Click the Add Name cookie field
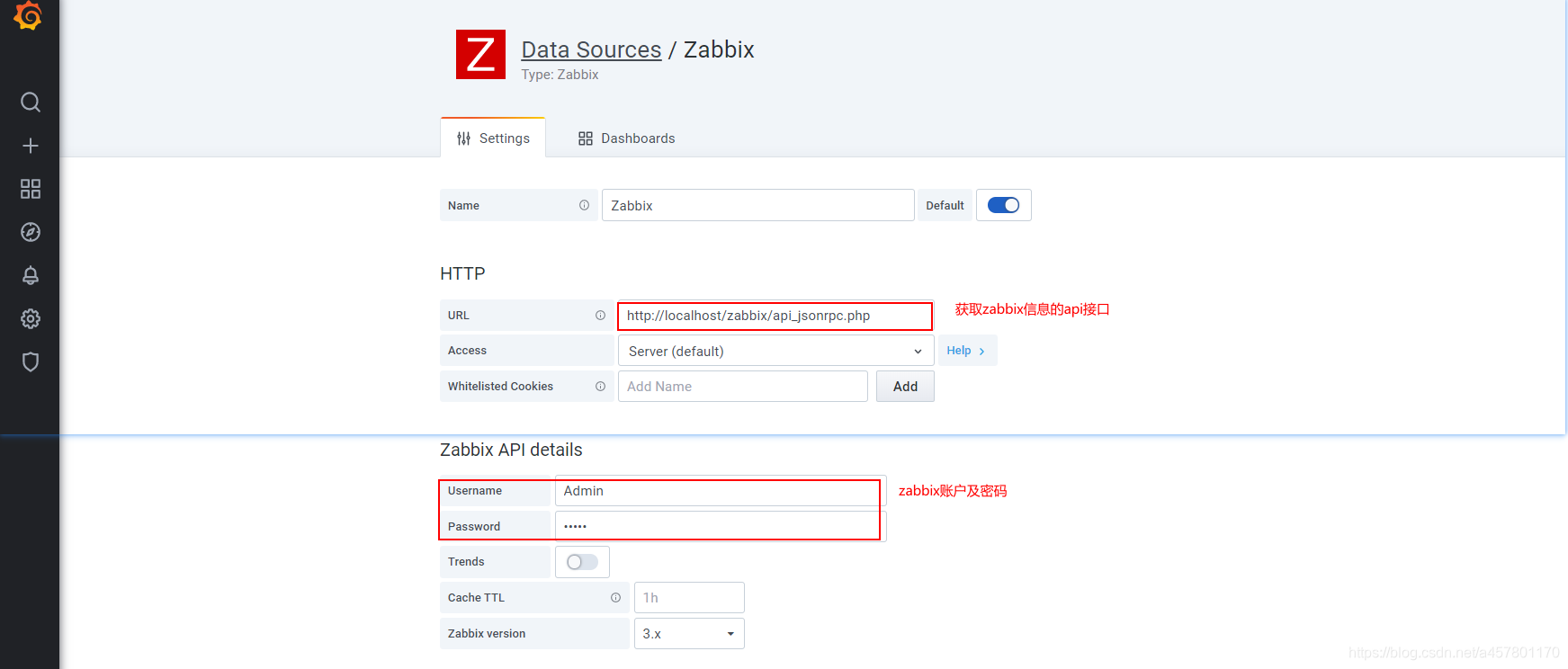Image resolution: width=1568 pixels, height=669 pixels. pos(742,386)
